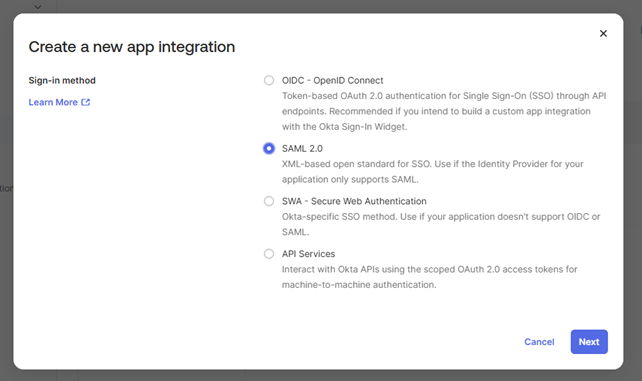Click the 'Create a new app integration' title
Viewport: 642px width, 381px height.
[x=132, y=47]
